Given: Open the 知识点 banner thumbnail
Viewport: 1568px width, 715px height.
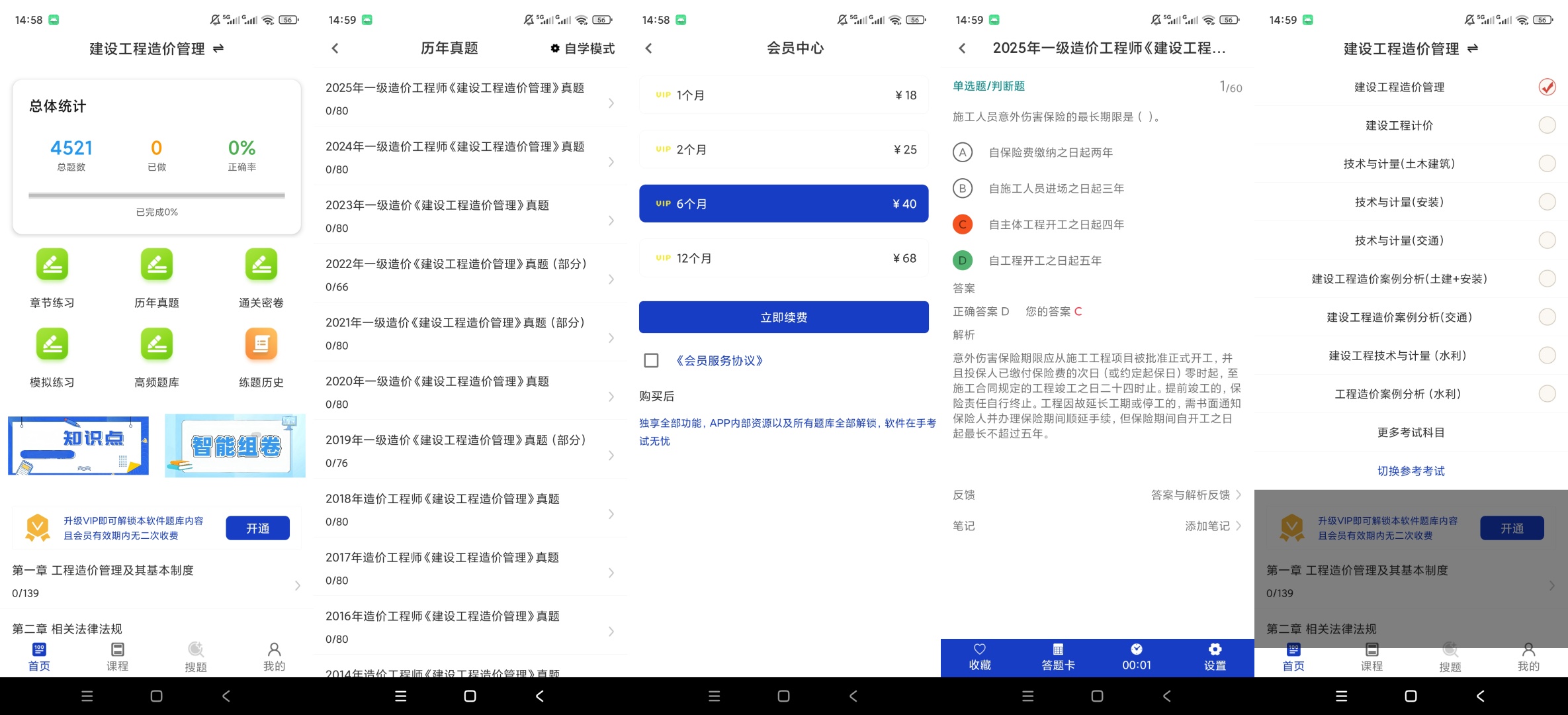Looking at the screenshot, I should [79, 446].
